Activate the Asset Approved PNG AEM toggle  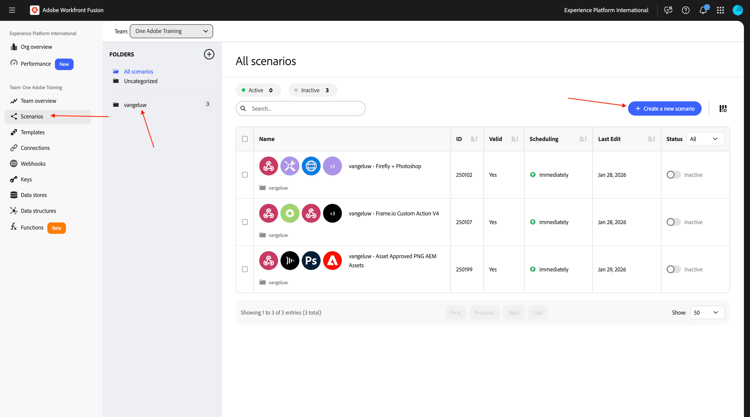[x=673, y=269]
